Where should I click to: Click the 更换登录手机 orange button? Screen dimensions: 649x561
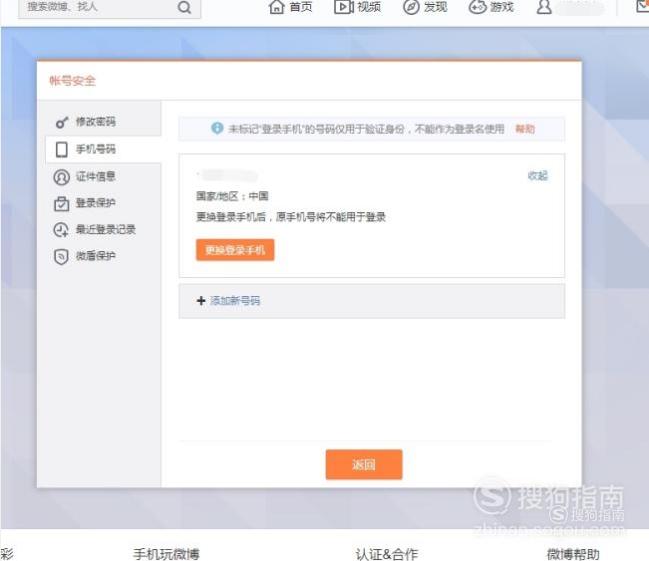coord(235,250)
